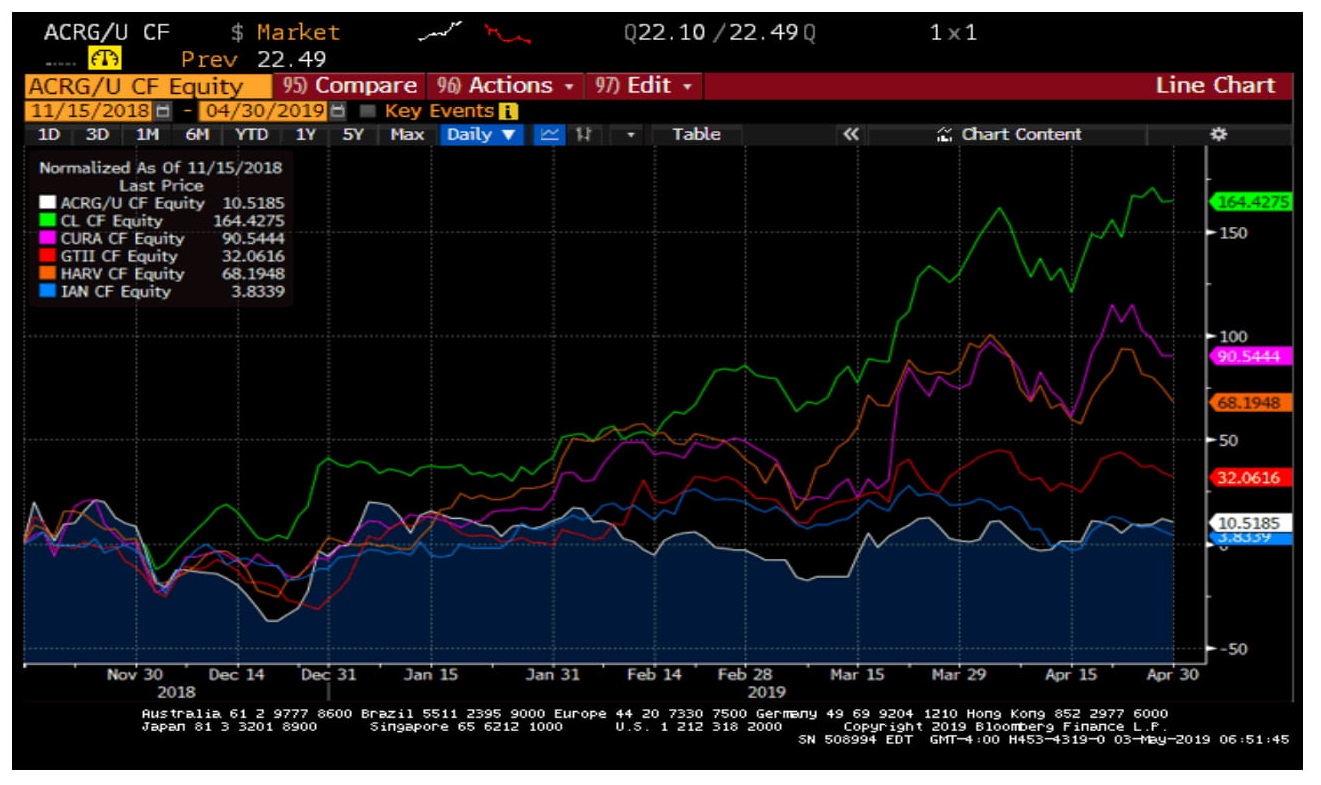Switch to Table view

click(696, 134)
